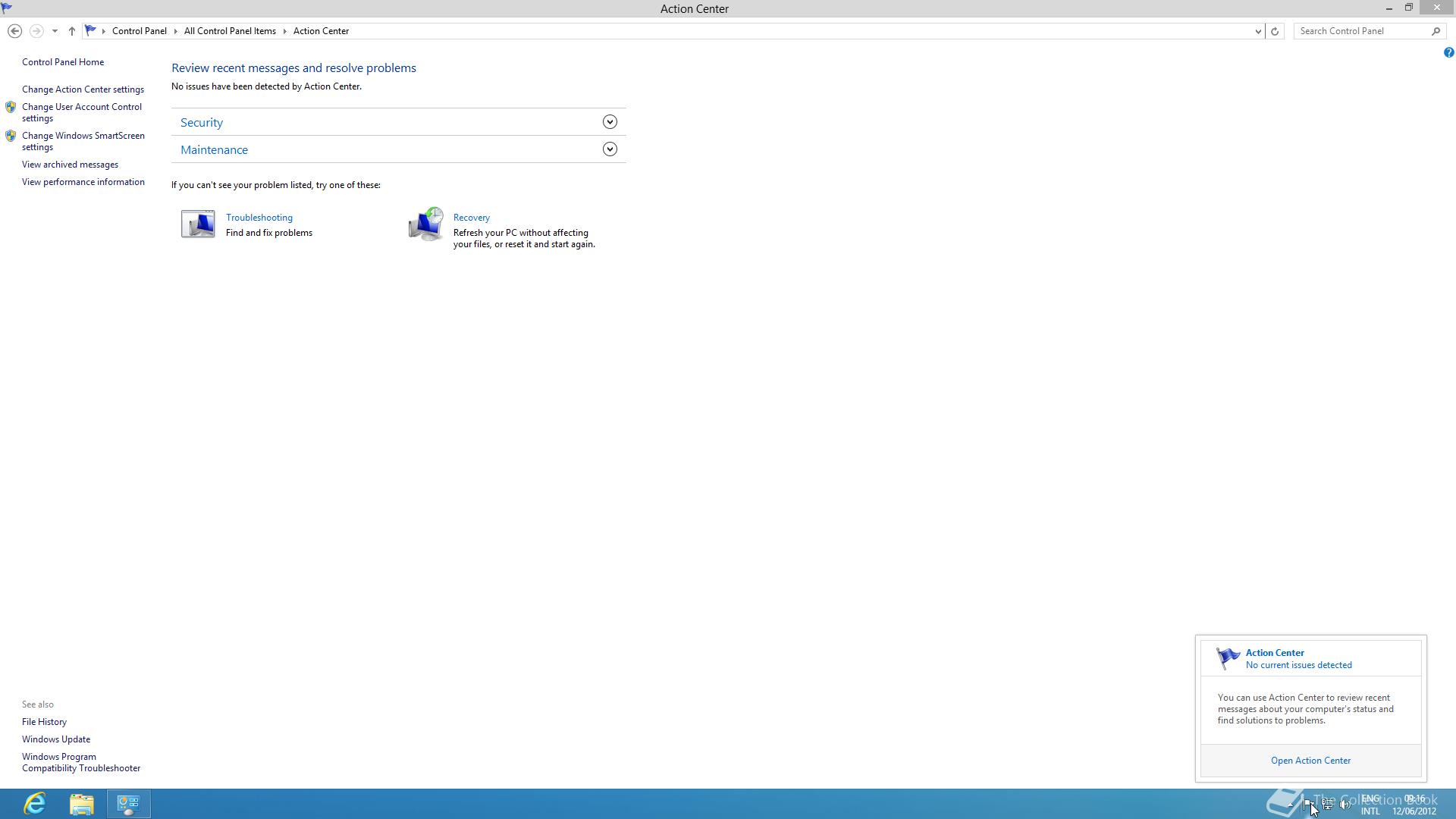Open the recent locations dropdown arrow
The width and height of the screenshot is (1456, 819).
tap(55, 31)
